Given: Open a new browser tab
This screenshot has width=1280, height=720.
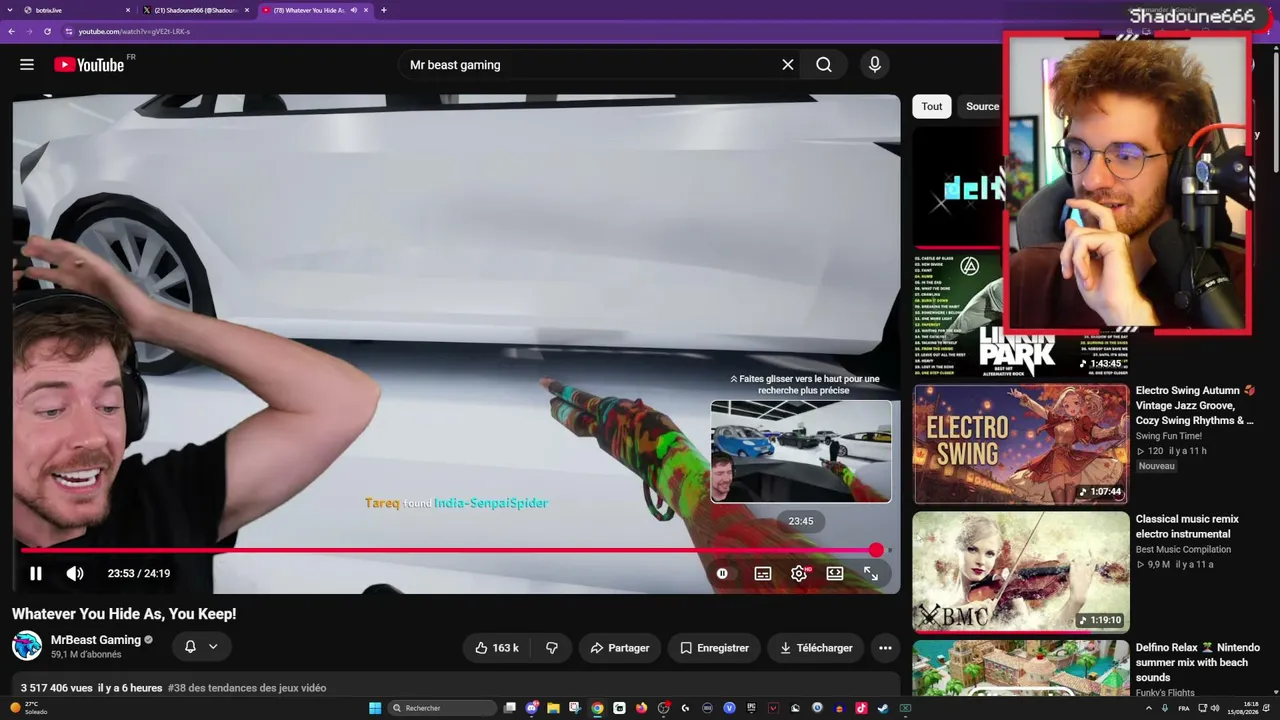Looking at the screenshot, I should tap(384, 10).
